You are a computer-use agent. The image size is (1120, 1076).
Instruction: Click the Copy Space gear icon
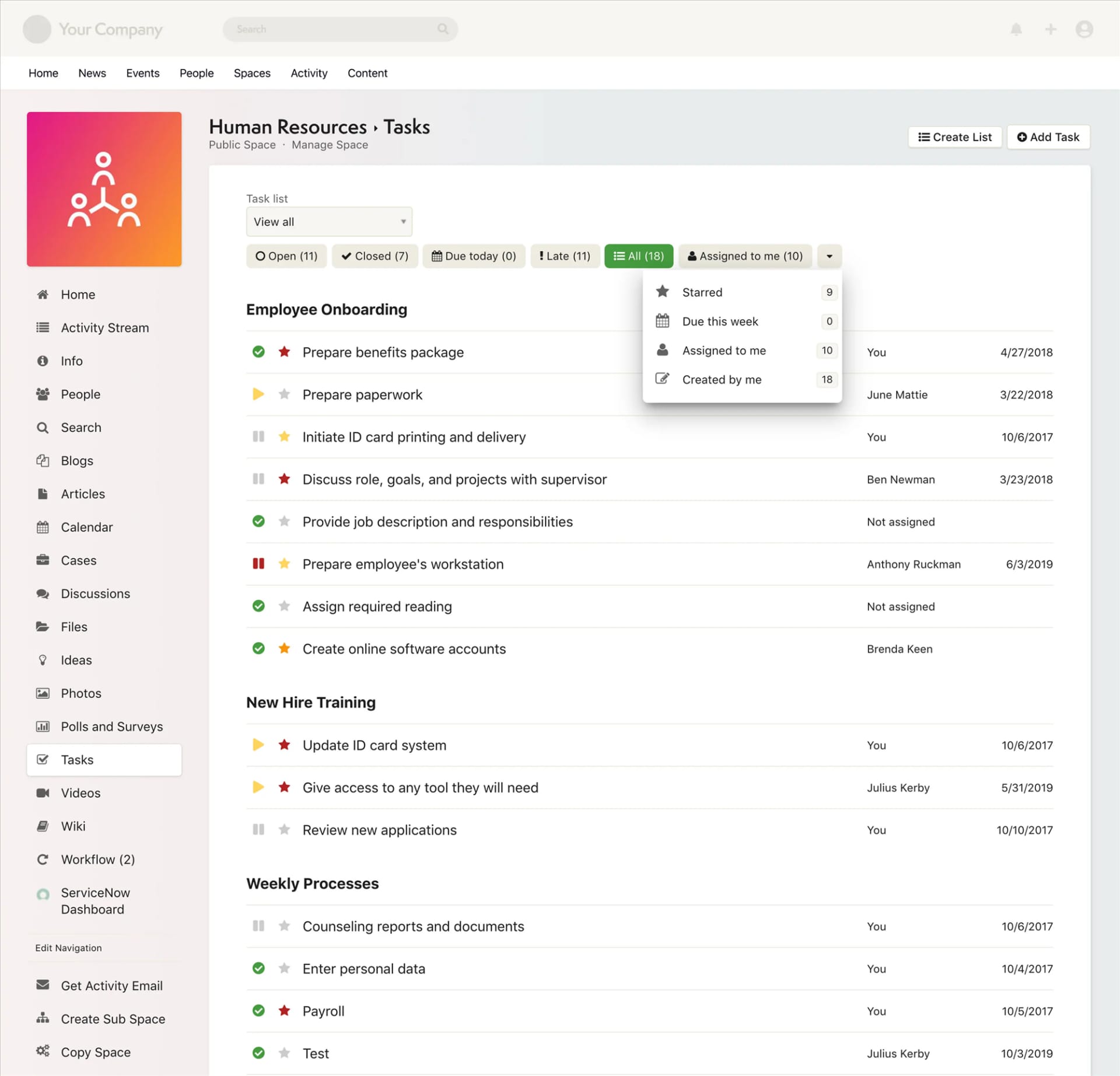pos(43,1051)
